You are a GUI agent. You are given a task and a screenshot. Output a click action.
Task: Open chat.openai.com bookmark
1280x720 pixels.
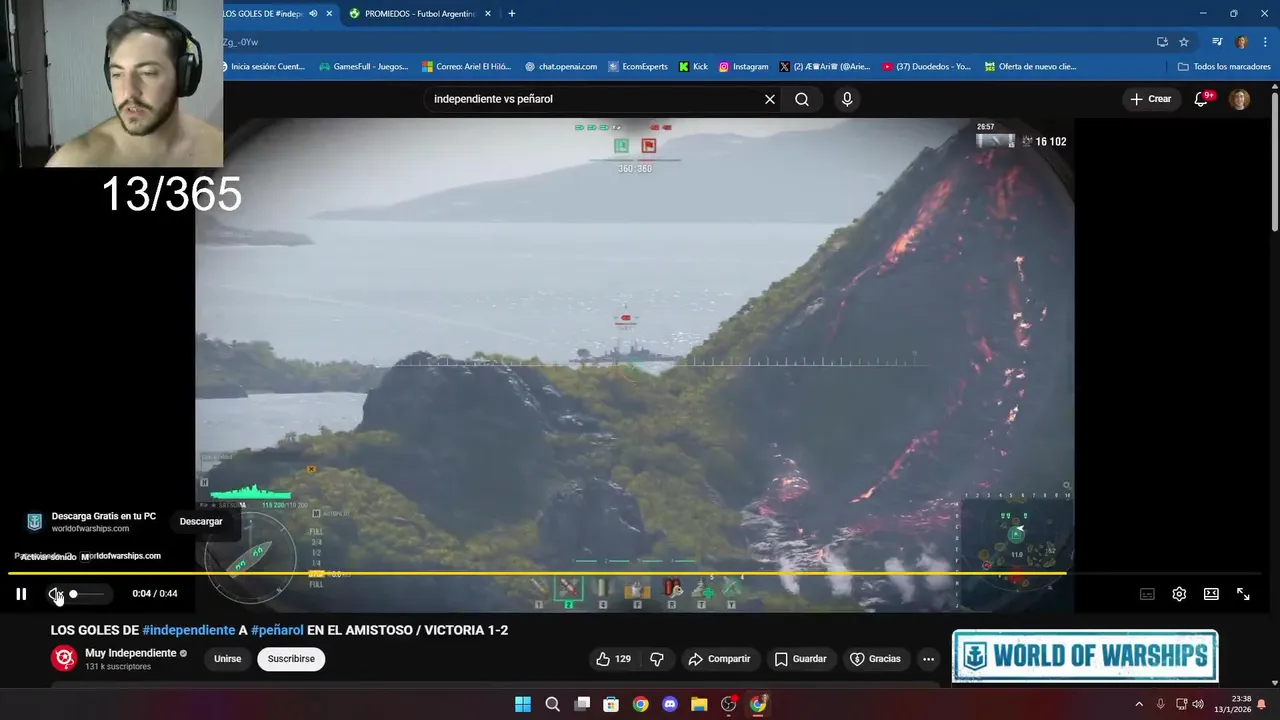click(x=561, y=67)
